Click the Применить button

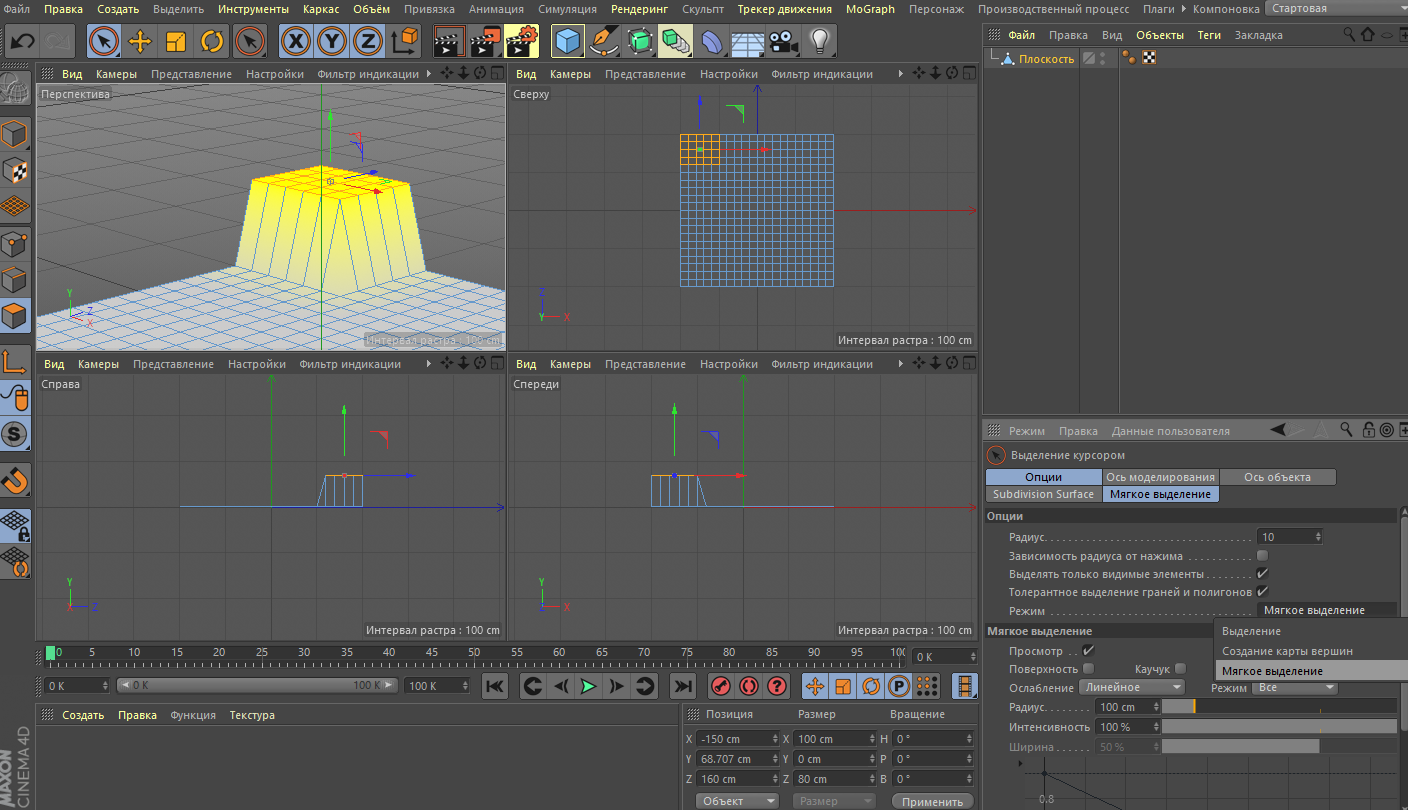pos(932,801)
